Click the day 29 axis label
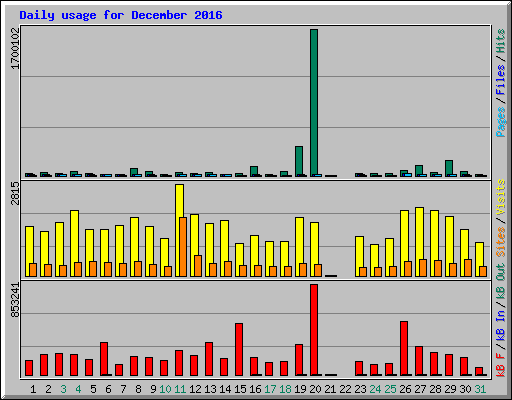512x400 pixels. coord(450,389)
